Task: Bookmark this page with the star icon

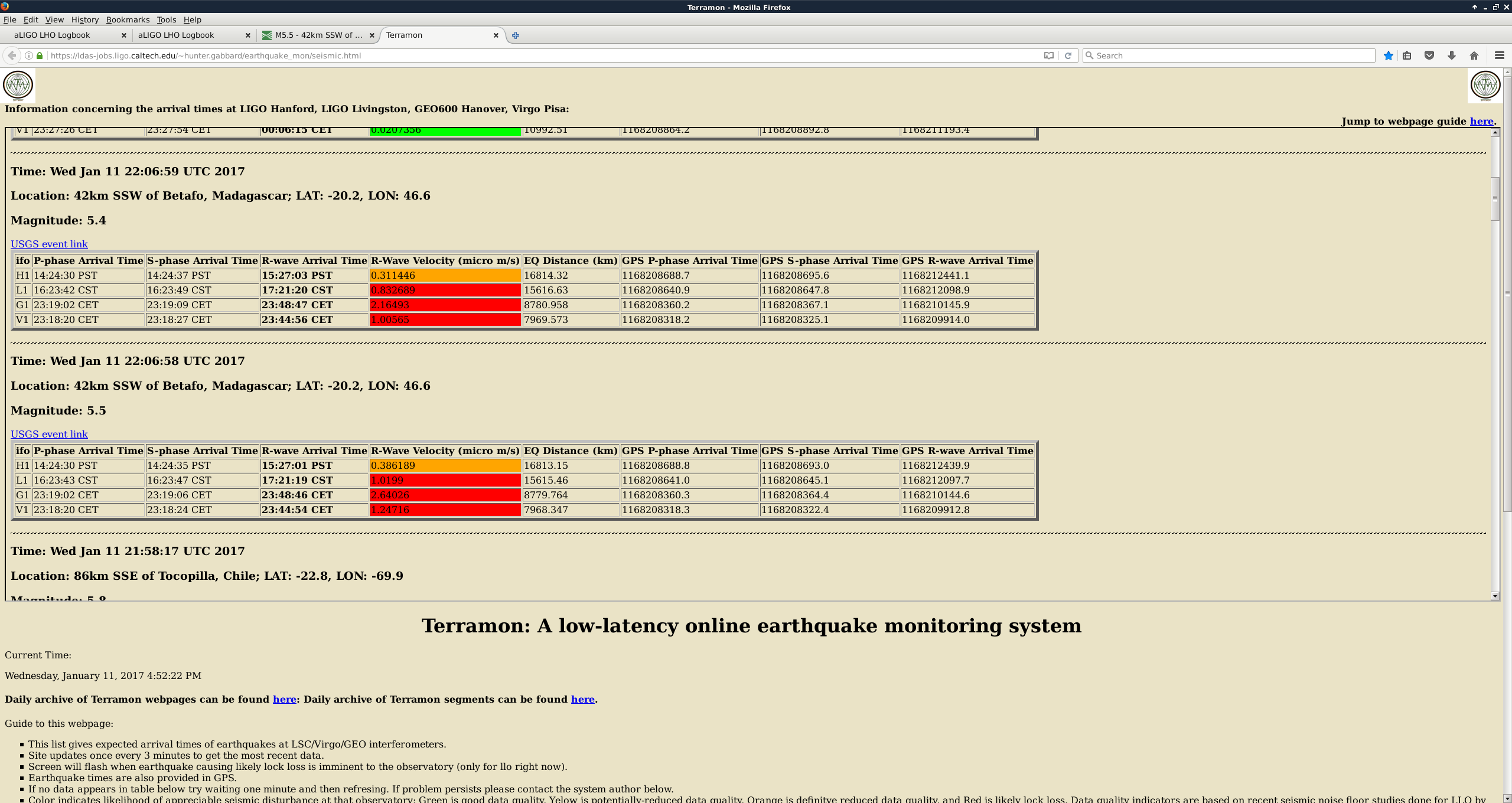Action: (x=1389, y=56)
